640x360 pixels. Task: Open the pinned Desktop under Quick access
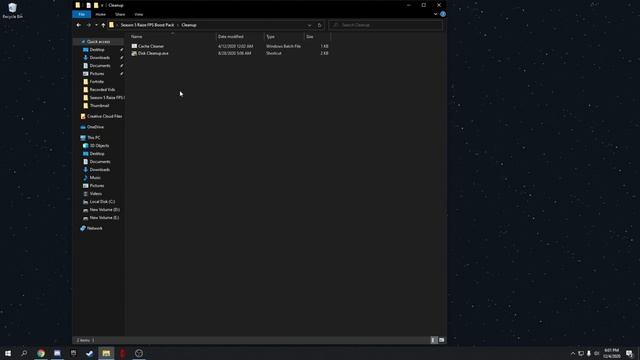pos(97,50)
